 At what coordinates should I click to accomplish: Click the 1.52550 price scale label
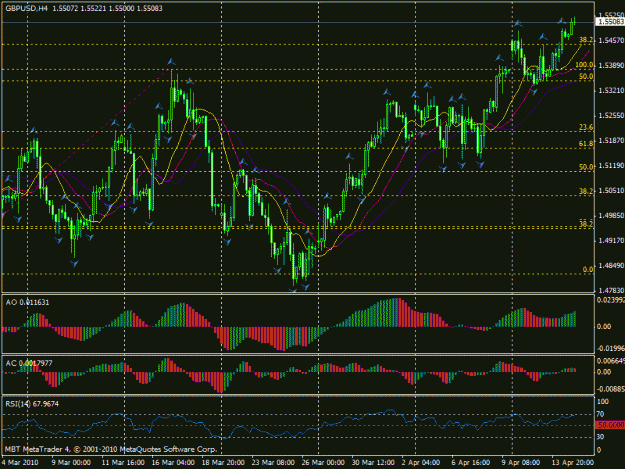point(611,116)
